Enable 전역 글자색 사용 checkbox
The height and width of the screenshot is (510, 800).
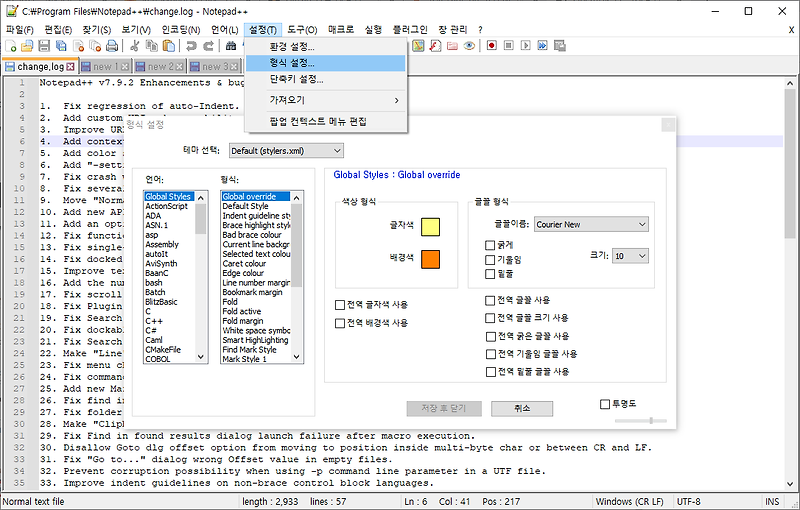340,305
